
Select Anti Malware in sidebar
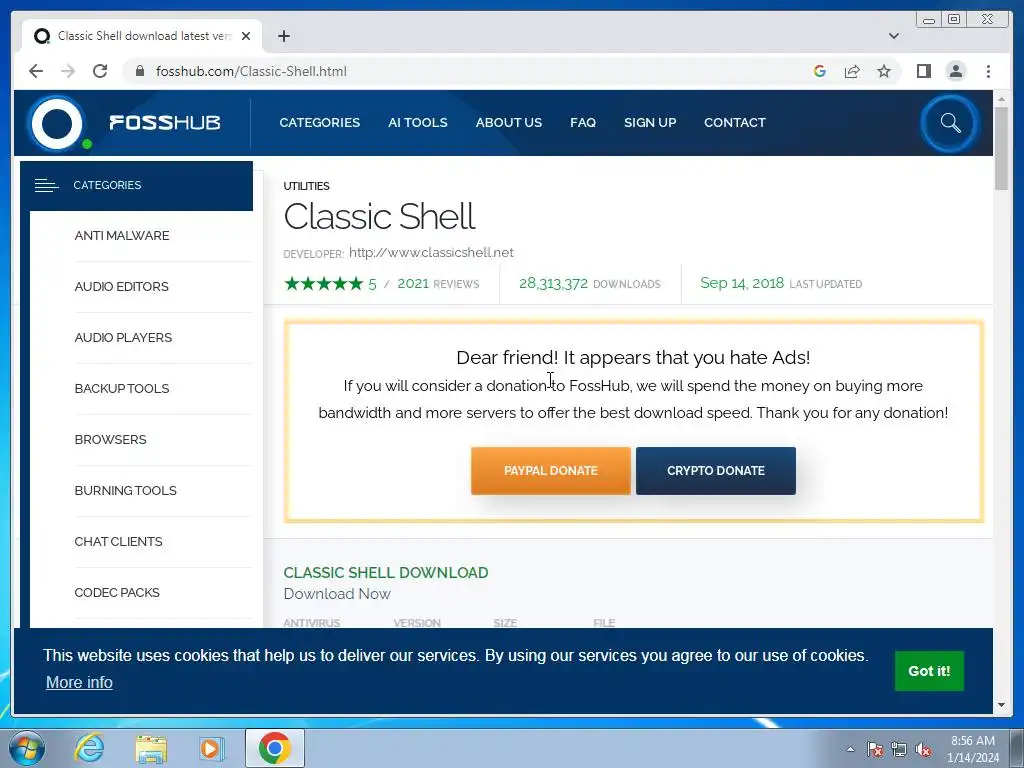[x=121, y=236]
